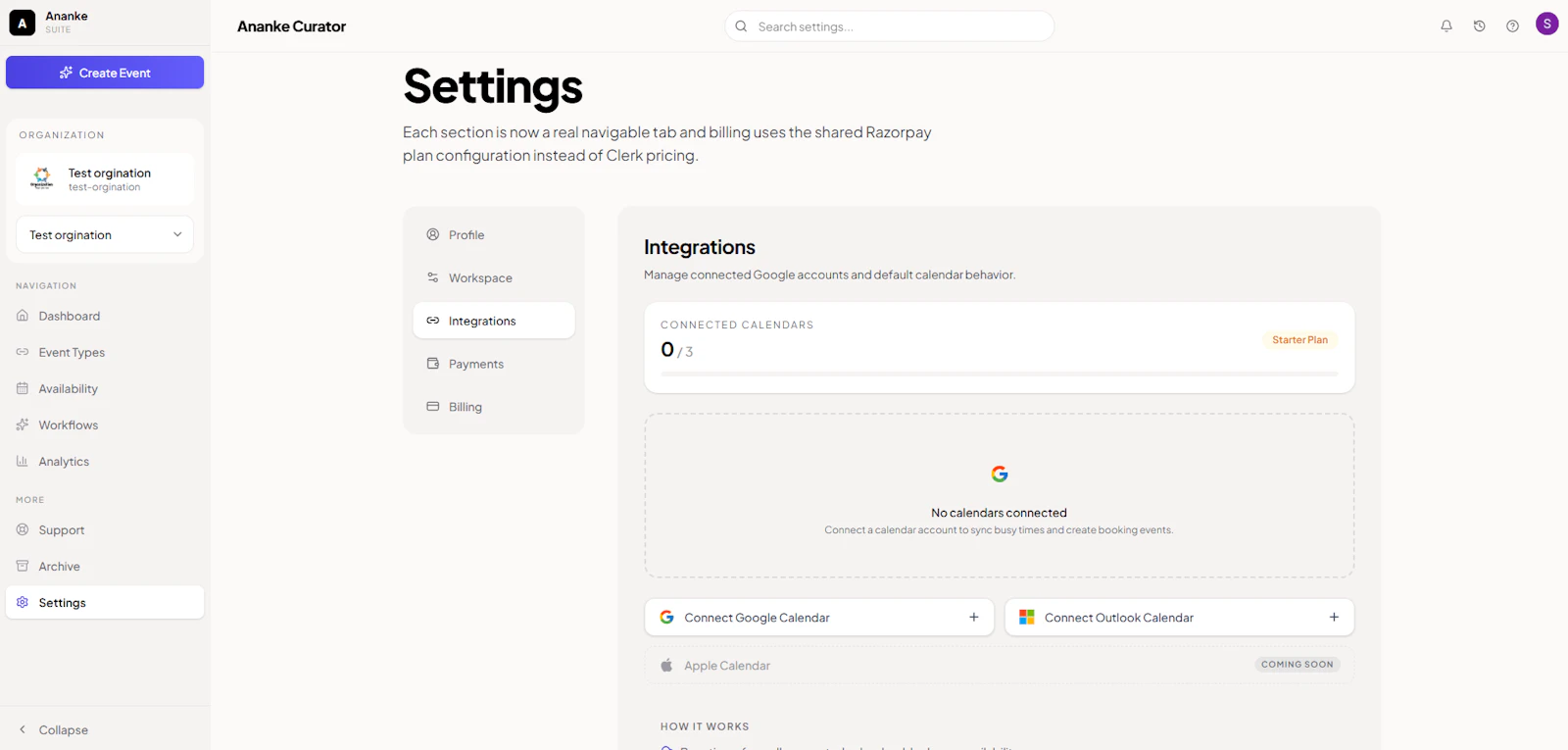Click the connected calendars progress bar
Viewport: 1568px width, 750px height.
click(x=1000, y=374)
